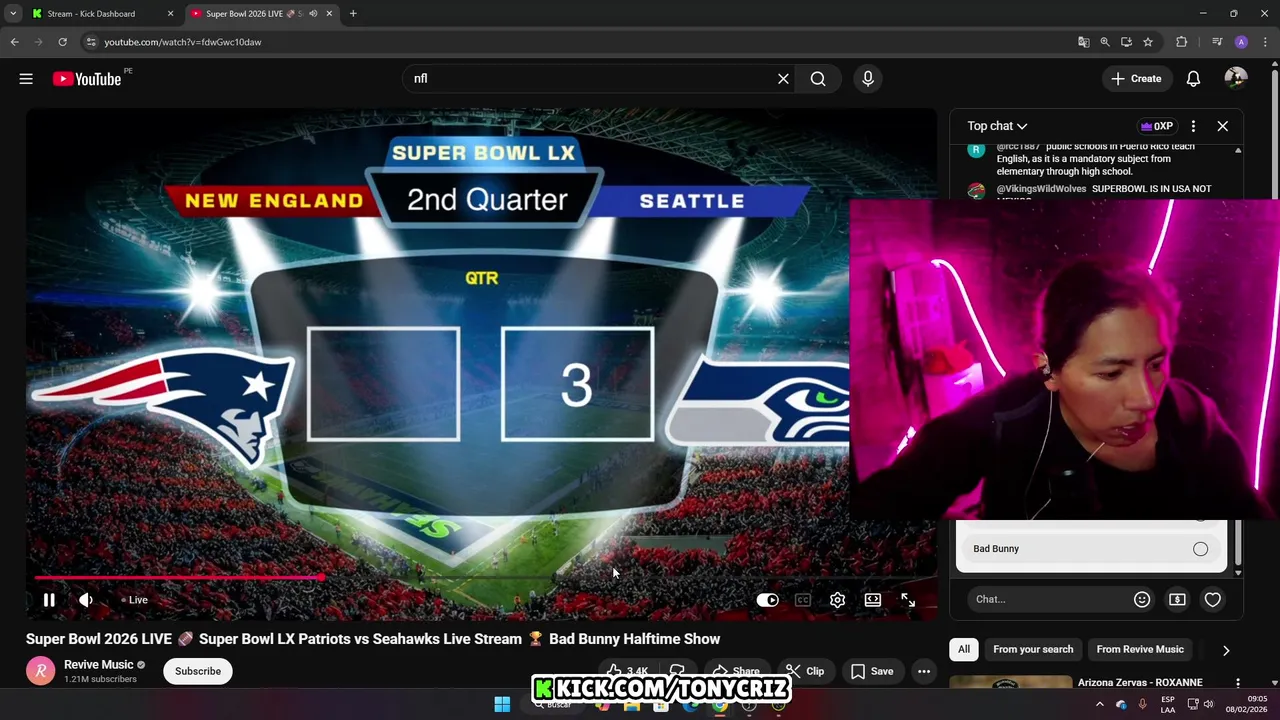
Task: Open video player settings gear
Action: (x=837, y=600)
